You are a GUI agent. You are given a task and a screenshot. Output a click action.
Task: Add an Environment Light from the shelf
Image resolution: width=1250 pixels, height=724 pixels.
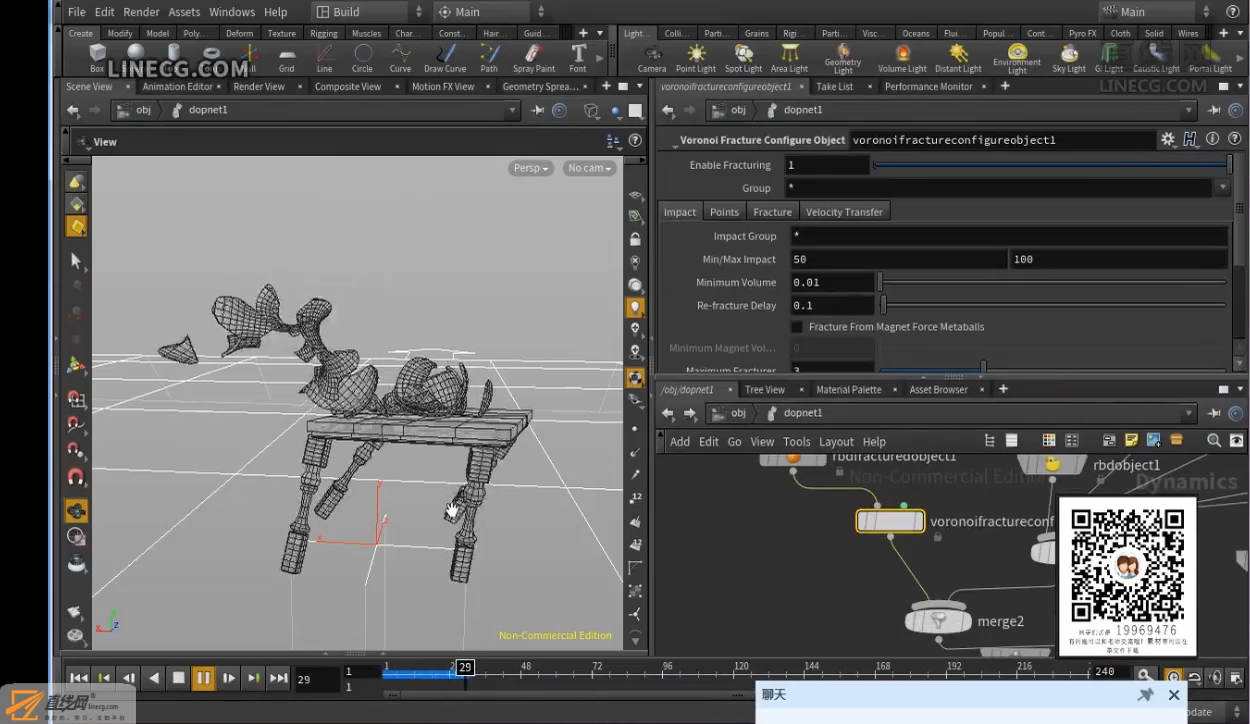(x=1017, y=59)
